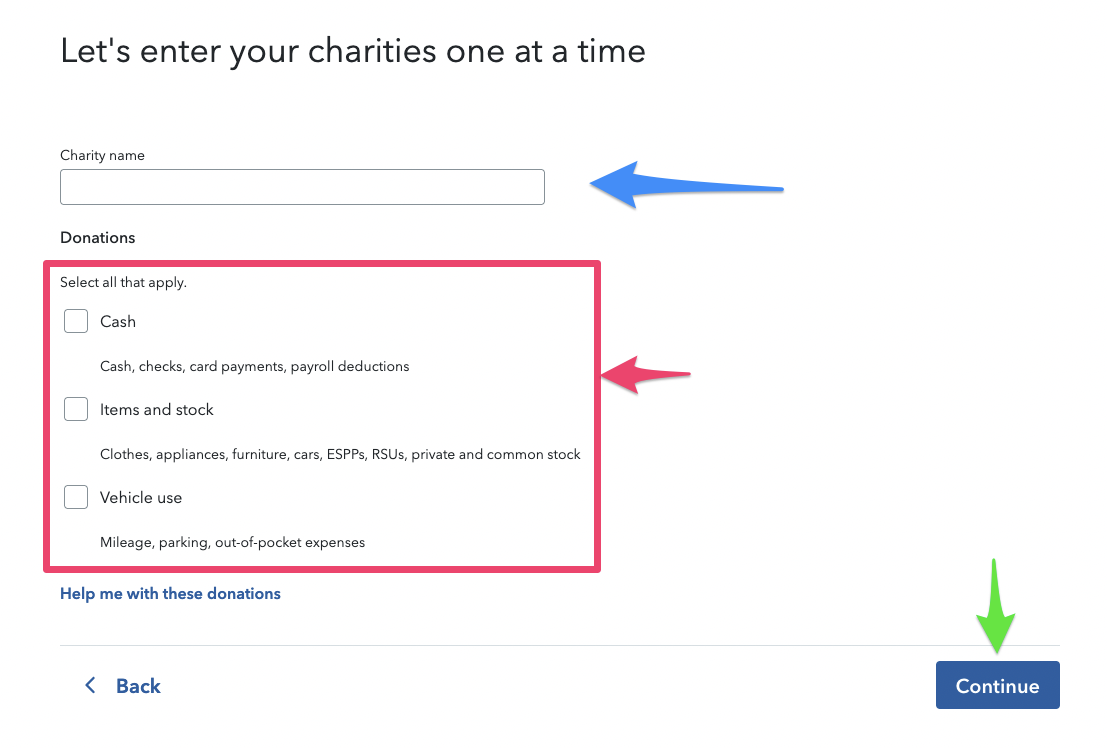Click the "Let's enter your charities" heading

(x=353, y=51)
